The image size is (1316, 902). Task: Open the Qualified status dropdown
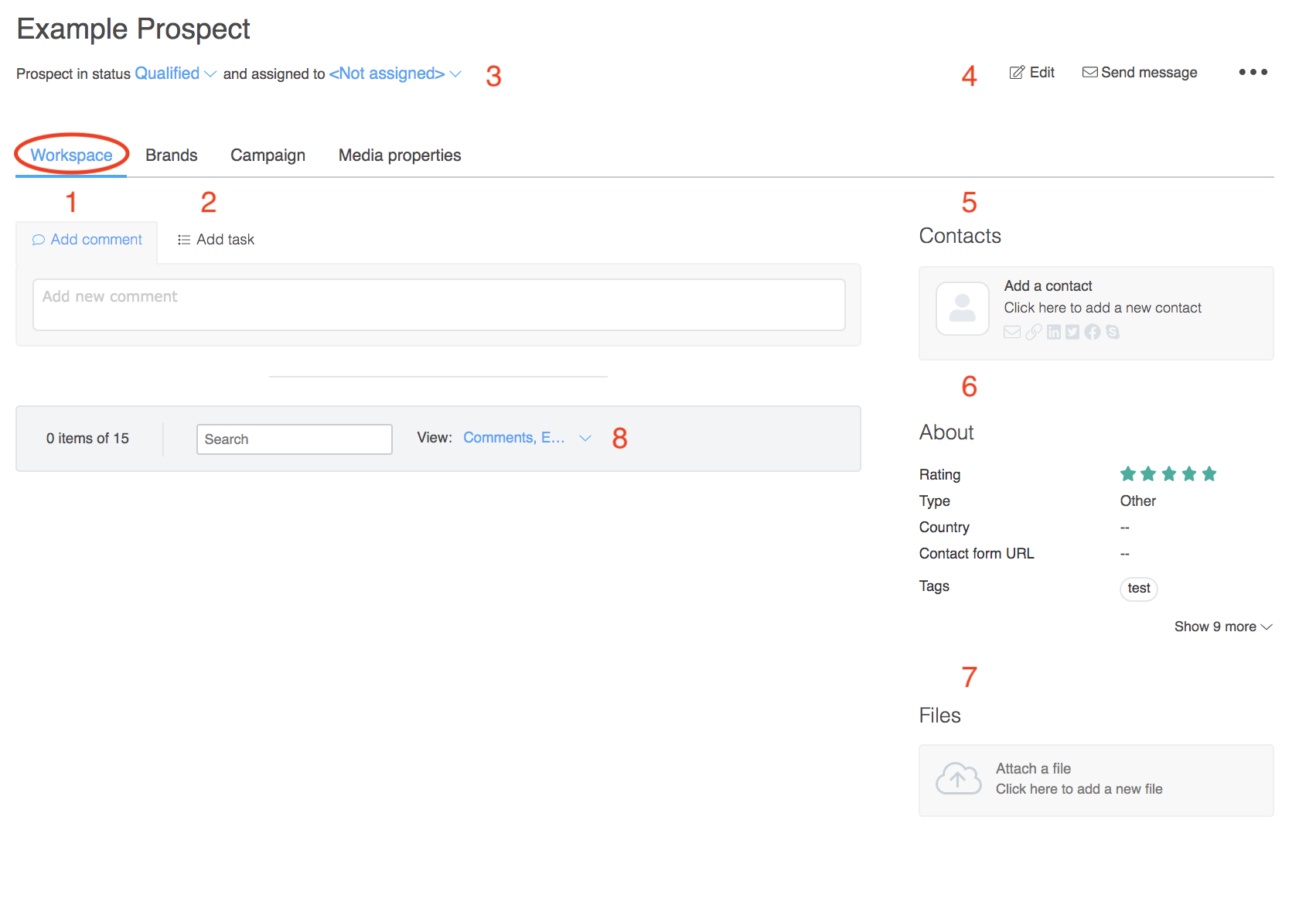[176, 73]
